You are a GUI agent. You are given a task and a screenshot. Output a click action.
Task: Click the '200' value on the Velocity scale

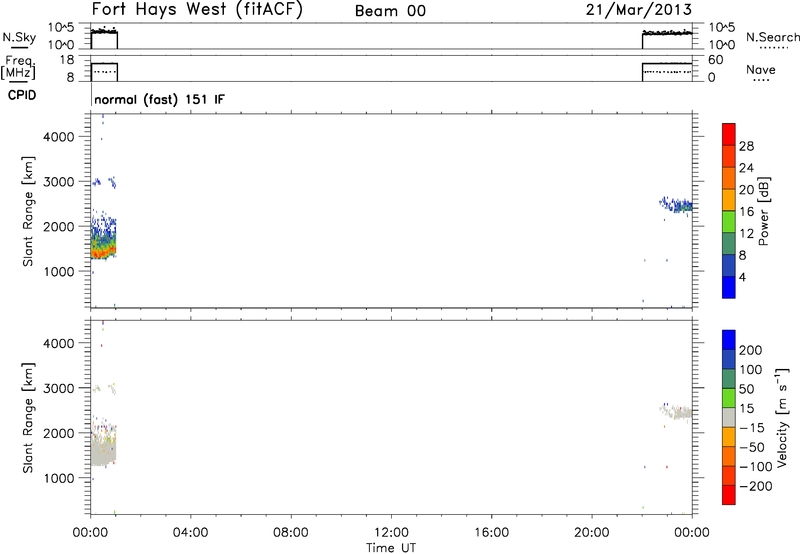pyautogui.click(x=751, y=350)
